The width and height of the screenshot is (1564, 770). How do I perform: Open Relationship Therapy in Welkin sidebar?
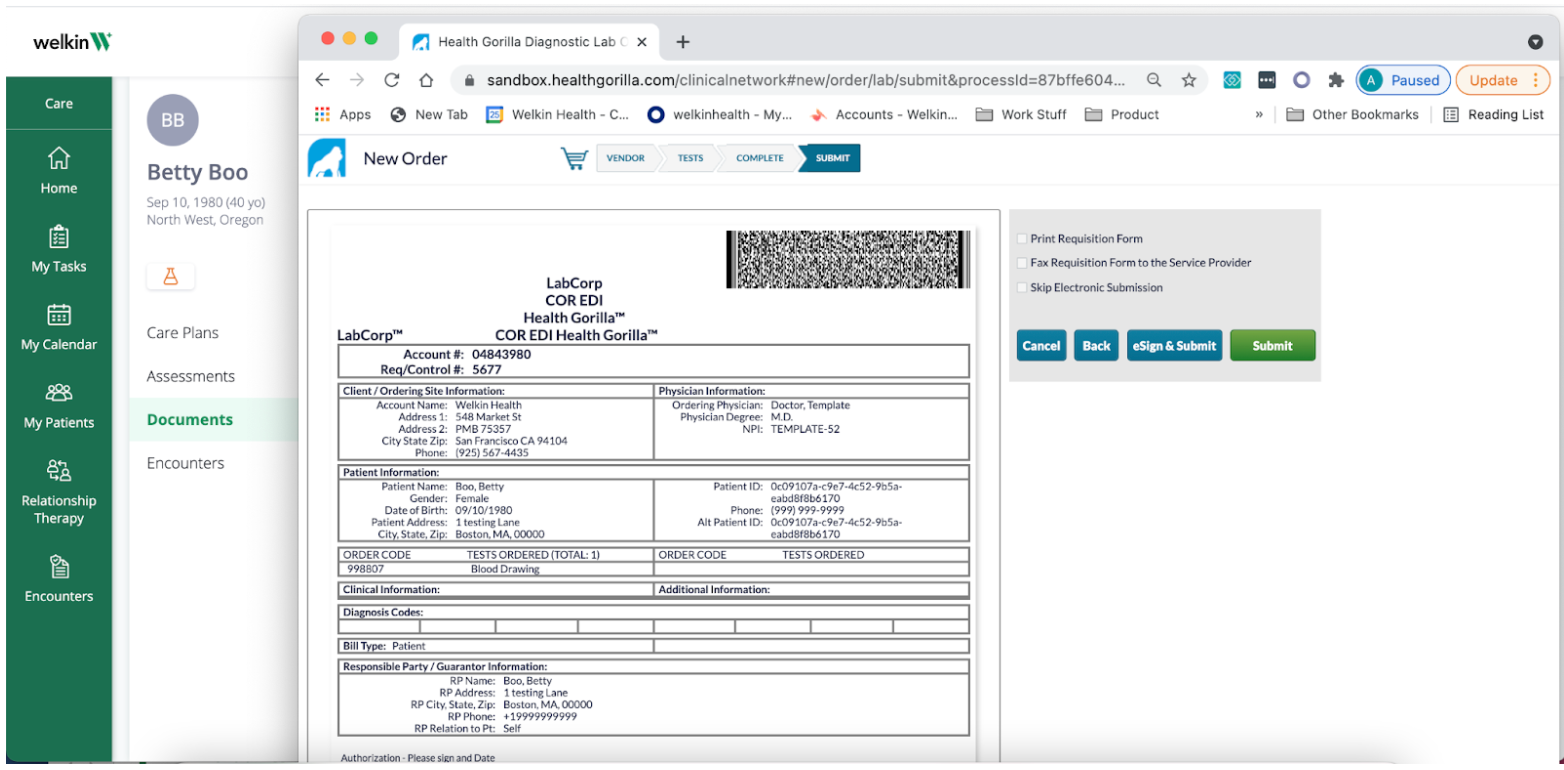[x=59, y=491]
